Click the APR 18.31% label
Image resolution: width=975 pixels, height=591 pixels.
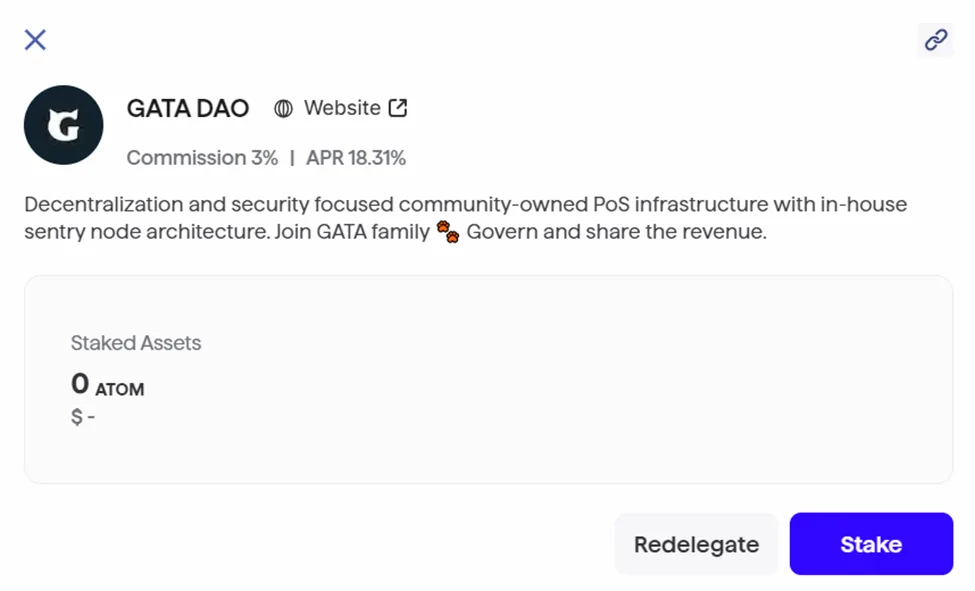[356, 158]
